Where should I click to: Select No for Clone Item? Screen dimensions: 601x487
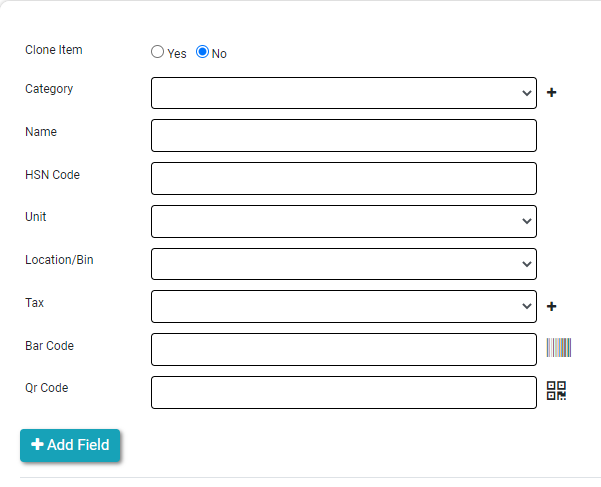[202, 52]
